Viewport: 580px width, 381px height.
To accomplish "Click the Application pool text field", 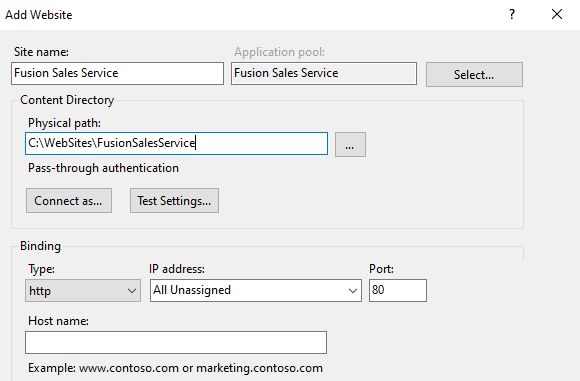I will [x=324, y=73].
